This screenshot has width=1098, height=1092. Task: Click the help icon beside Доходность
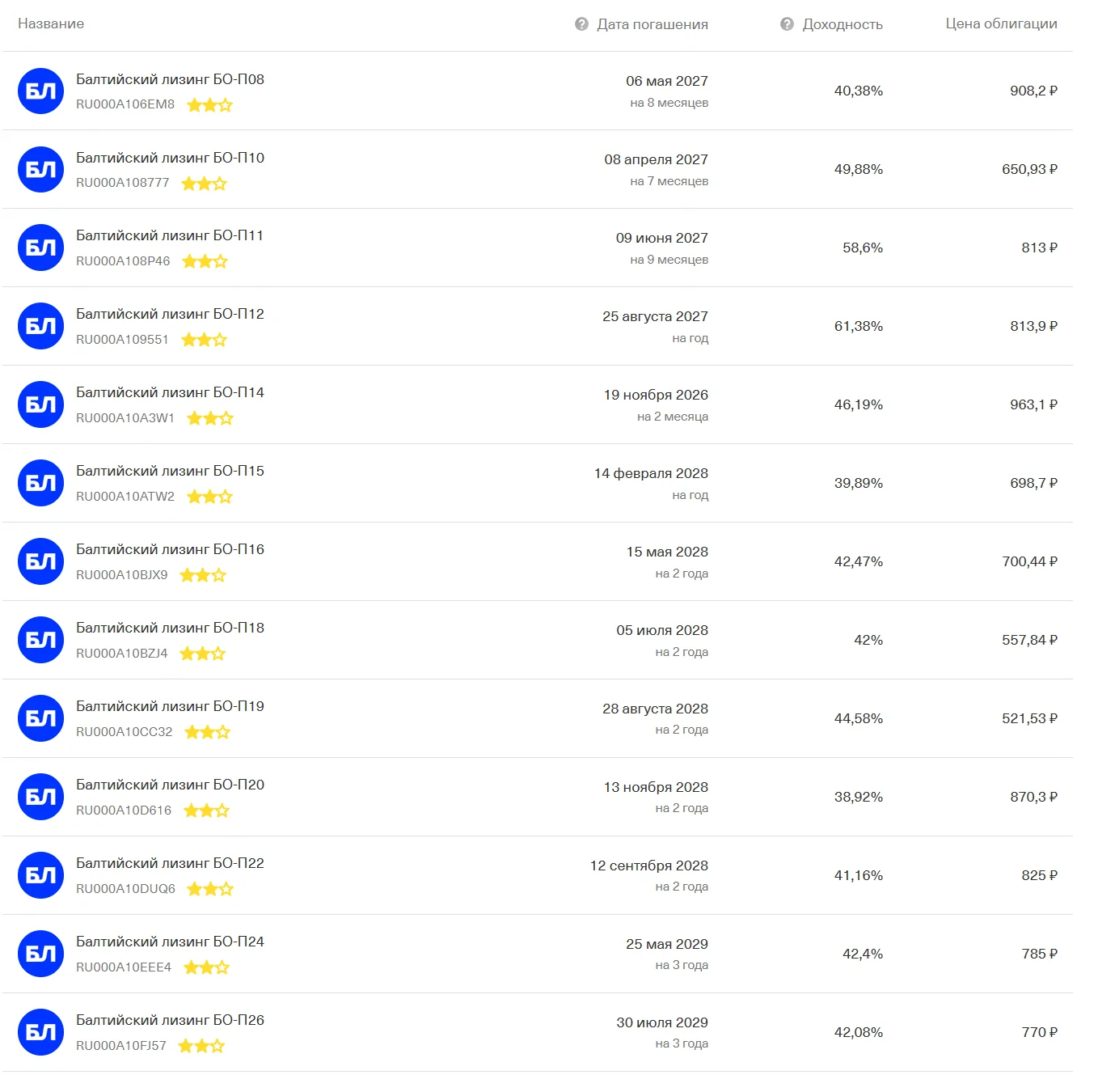(787, 24)
